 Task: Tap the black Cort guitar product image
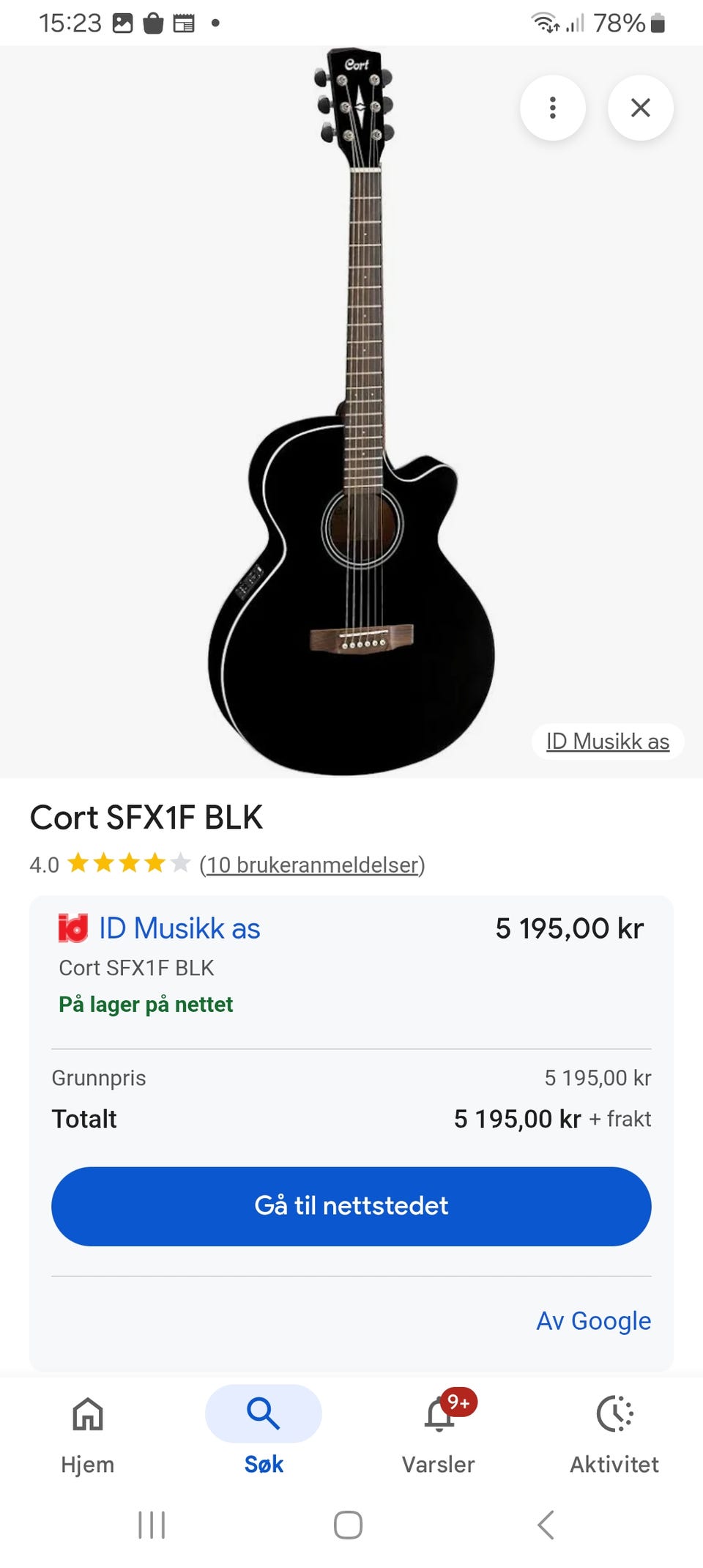coord(351,412)
